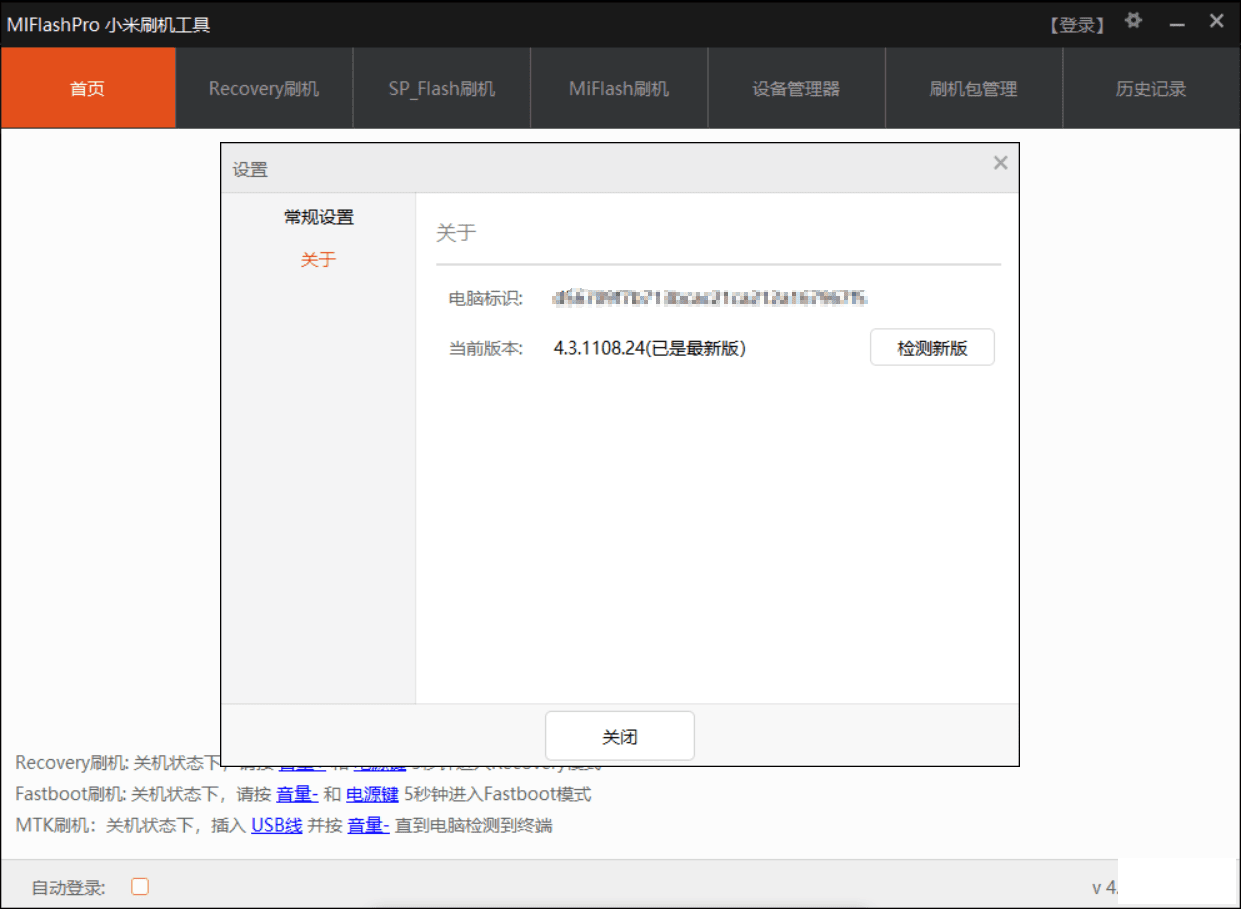
Task: Toggle the 自动登录 checkbox
Action: (140, 887)
